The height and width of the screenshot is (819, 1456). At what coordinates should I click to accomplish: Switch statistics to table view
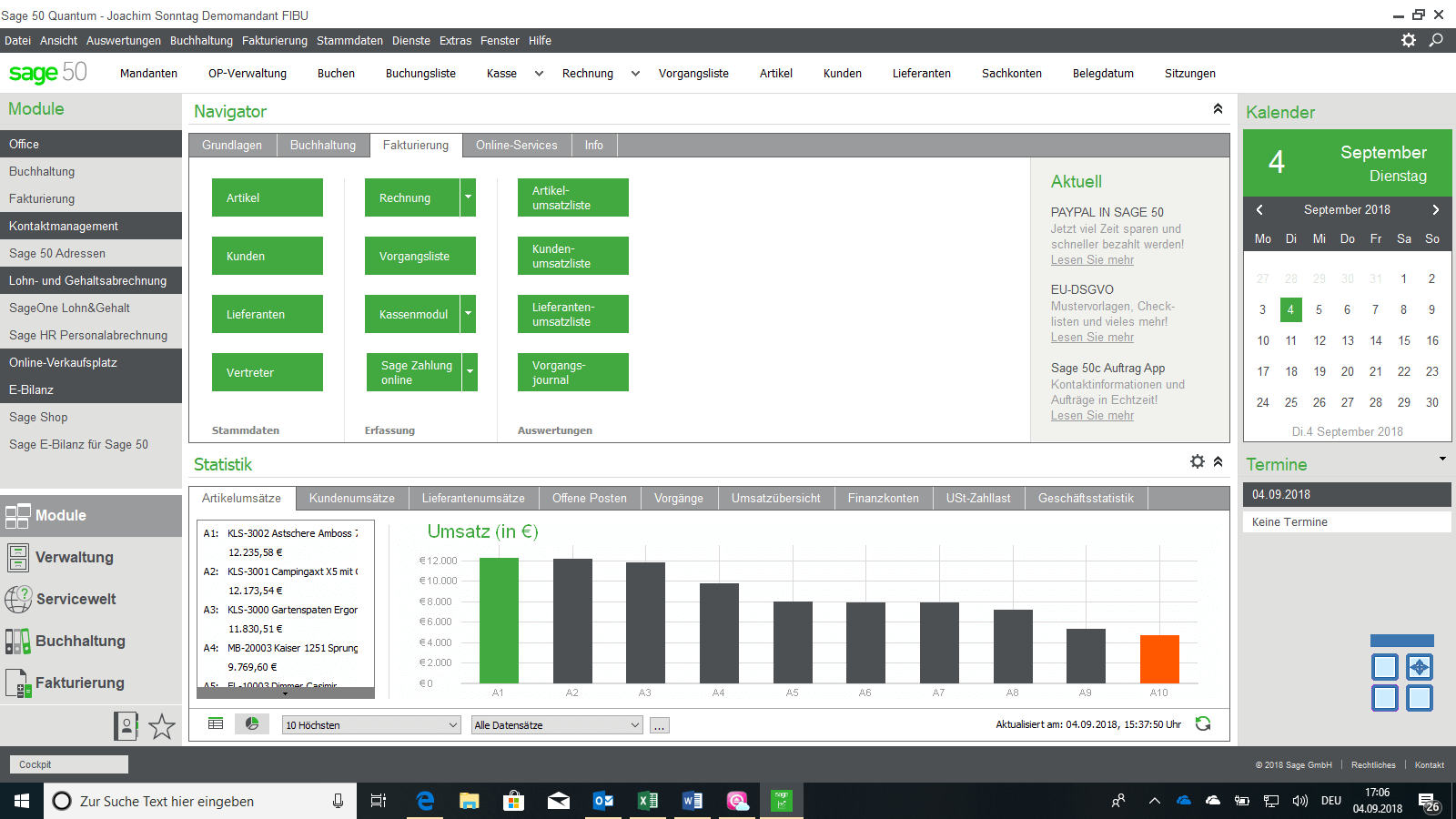coord(216,724)
